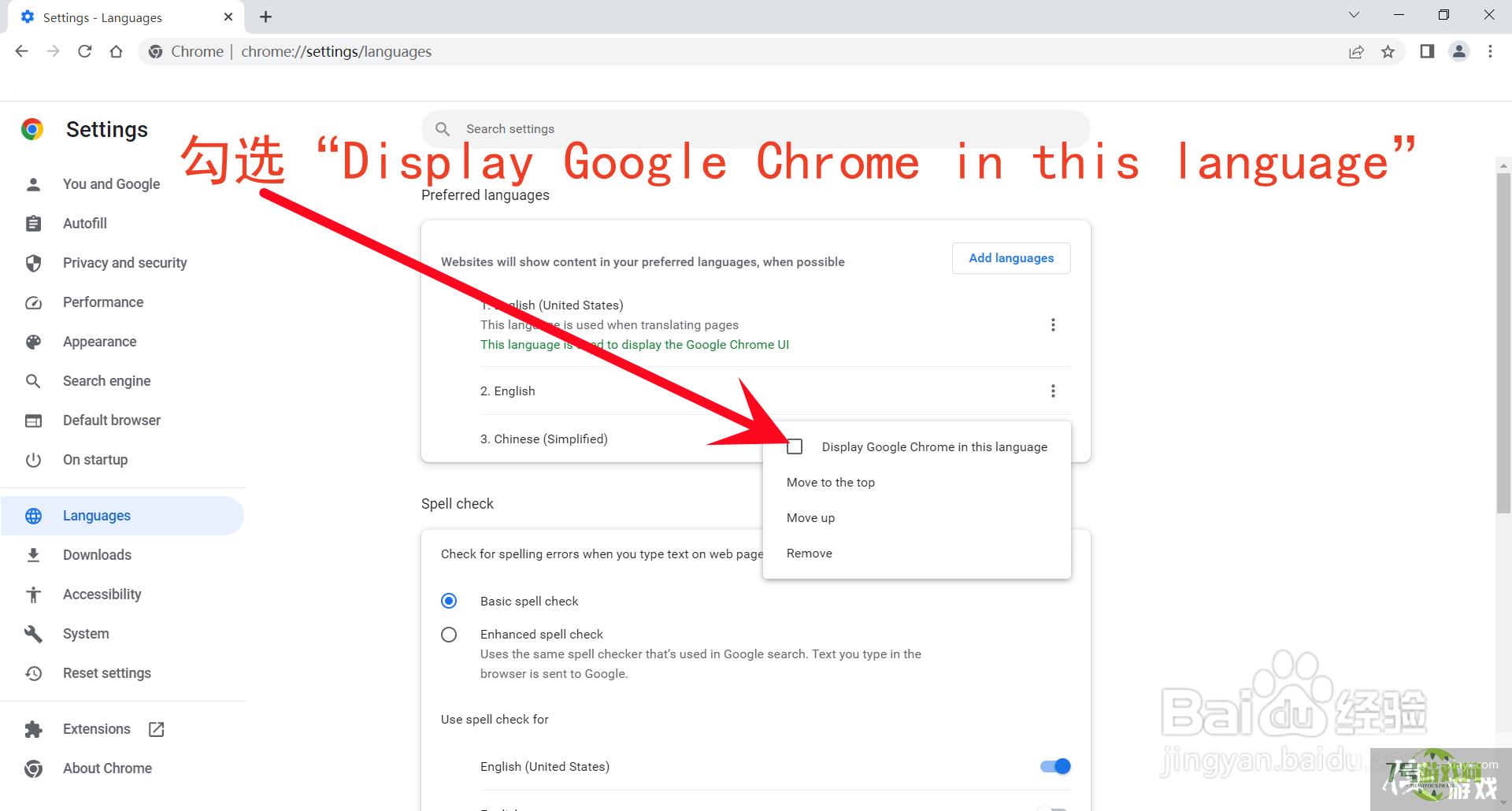
Task: Click the search magnifier in settings
Action: tap(443, 128)
